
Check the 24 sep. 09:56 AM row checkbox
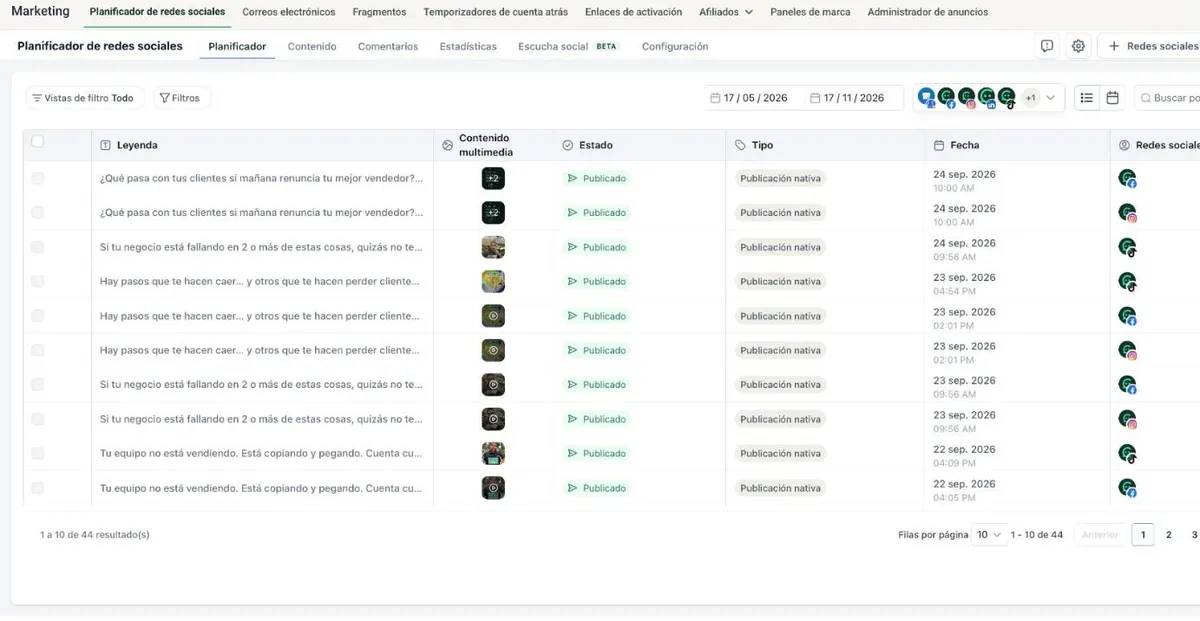(38, 247)
